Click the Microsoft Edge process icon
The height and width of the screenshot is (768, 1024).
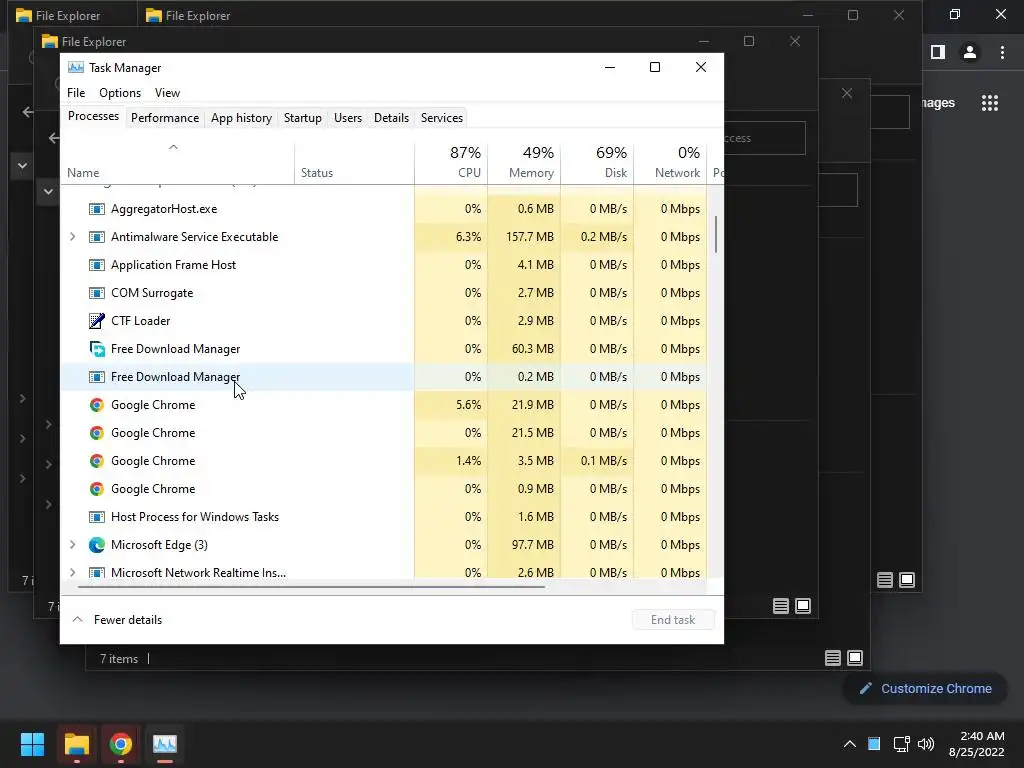[x=97, y=545]
